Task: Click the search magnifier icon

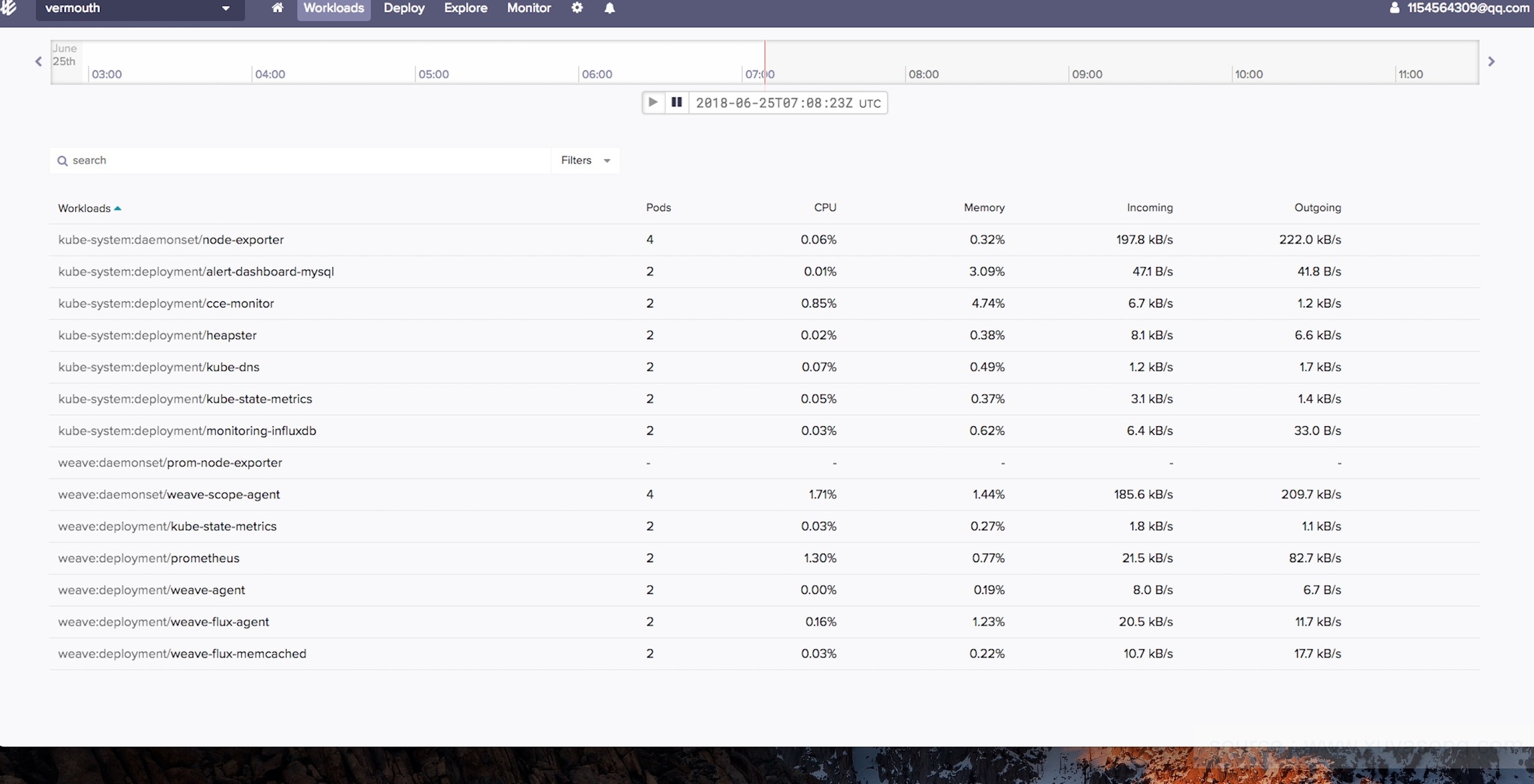Action: tap(63, 160)
